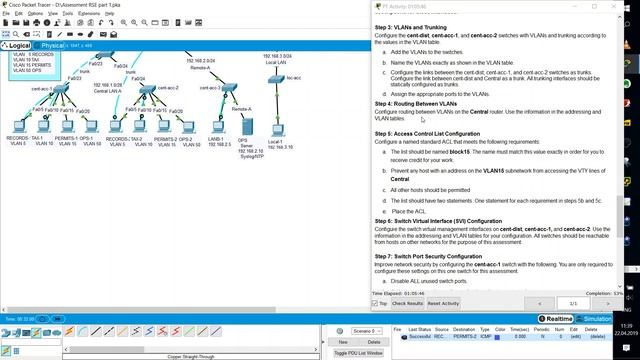
Task: Switch to Logical workspace view
Action: [16, 46]
